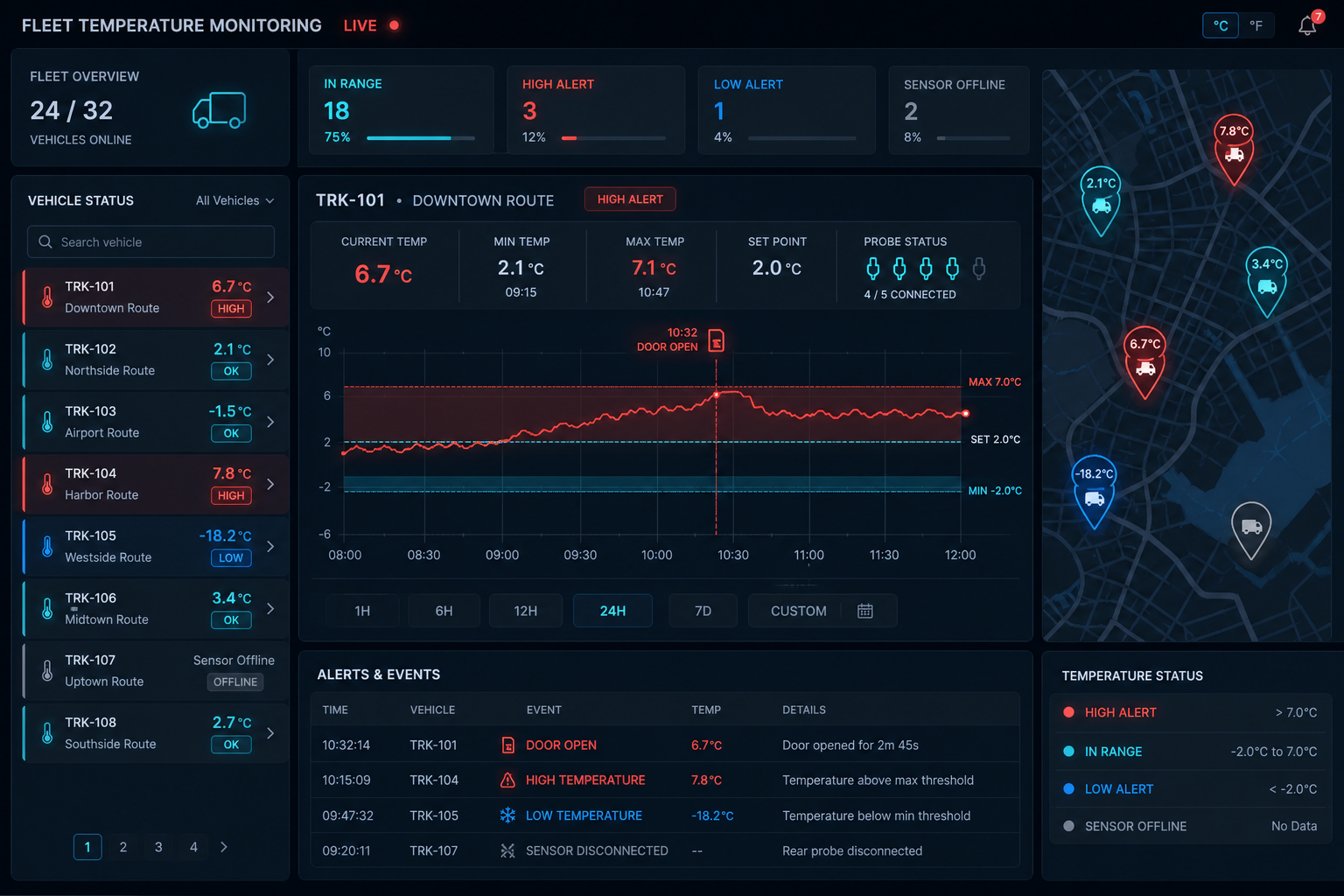This screenshot has width=1344, height=896.
Task: Open the Low Alert summary card
Action: click(787, 110)
